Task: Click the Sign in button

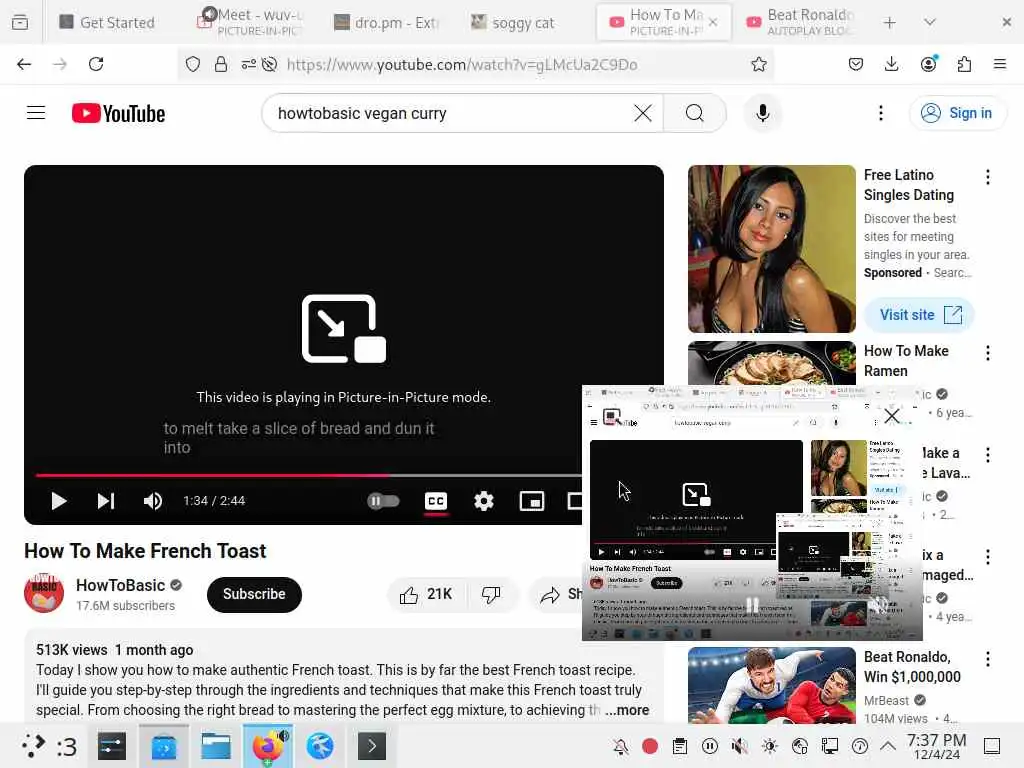Action: [957, 113]
